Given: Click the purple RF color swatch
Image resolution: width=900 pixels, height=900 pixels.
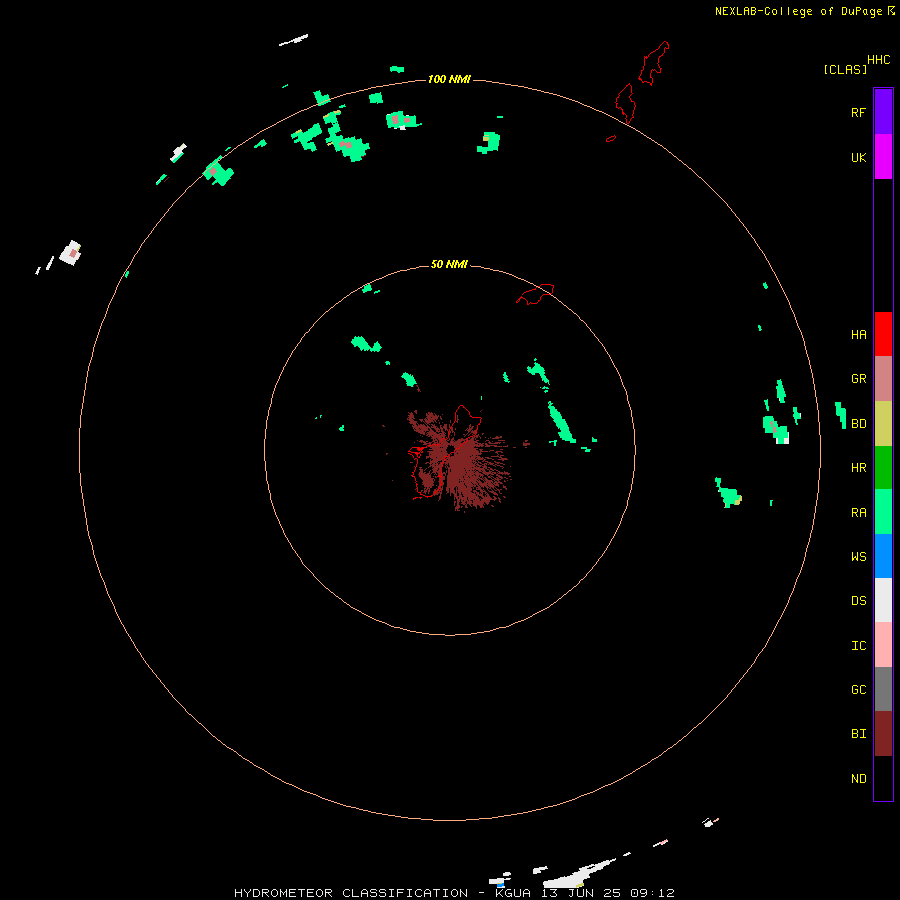Looking at the screenshot, I should (x=883, y=112).
